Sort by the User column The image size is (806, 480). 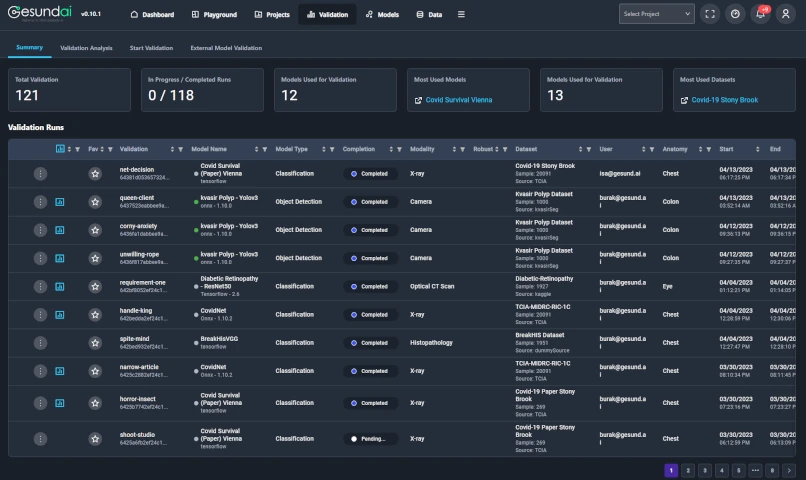[643, 149]
